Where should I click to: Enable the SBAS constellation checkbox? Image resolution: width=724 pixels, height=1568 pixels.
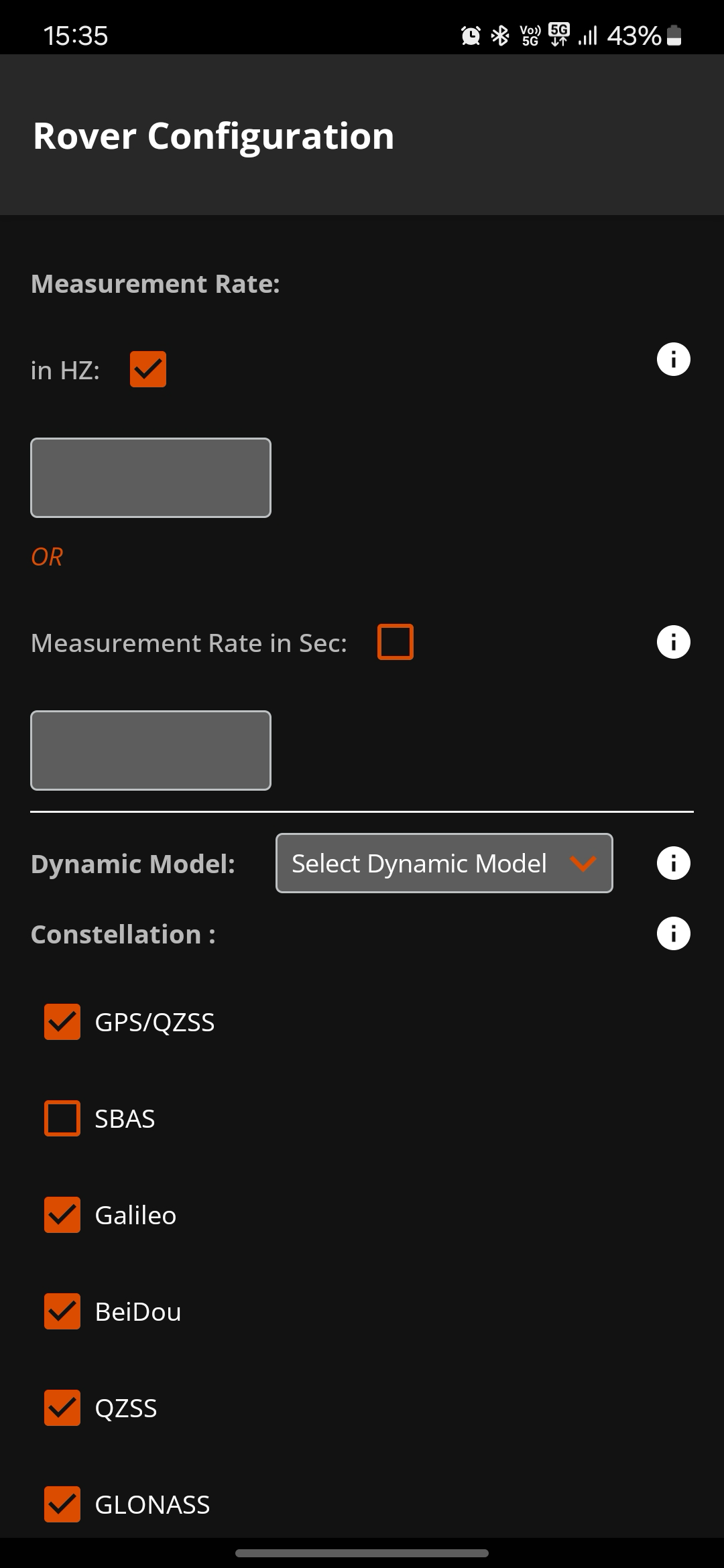point(62,1118)
